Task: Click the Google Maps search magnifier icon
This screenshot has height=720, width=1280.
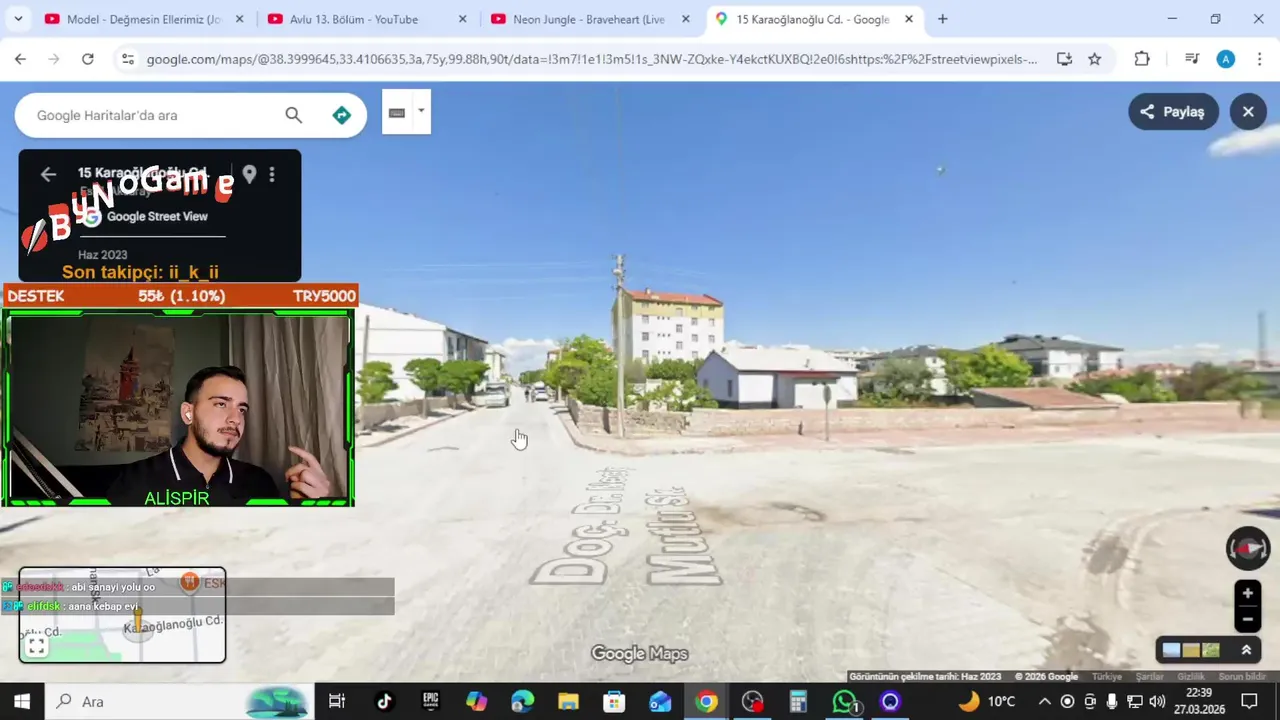Action: click(293, 115)
